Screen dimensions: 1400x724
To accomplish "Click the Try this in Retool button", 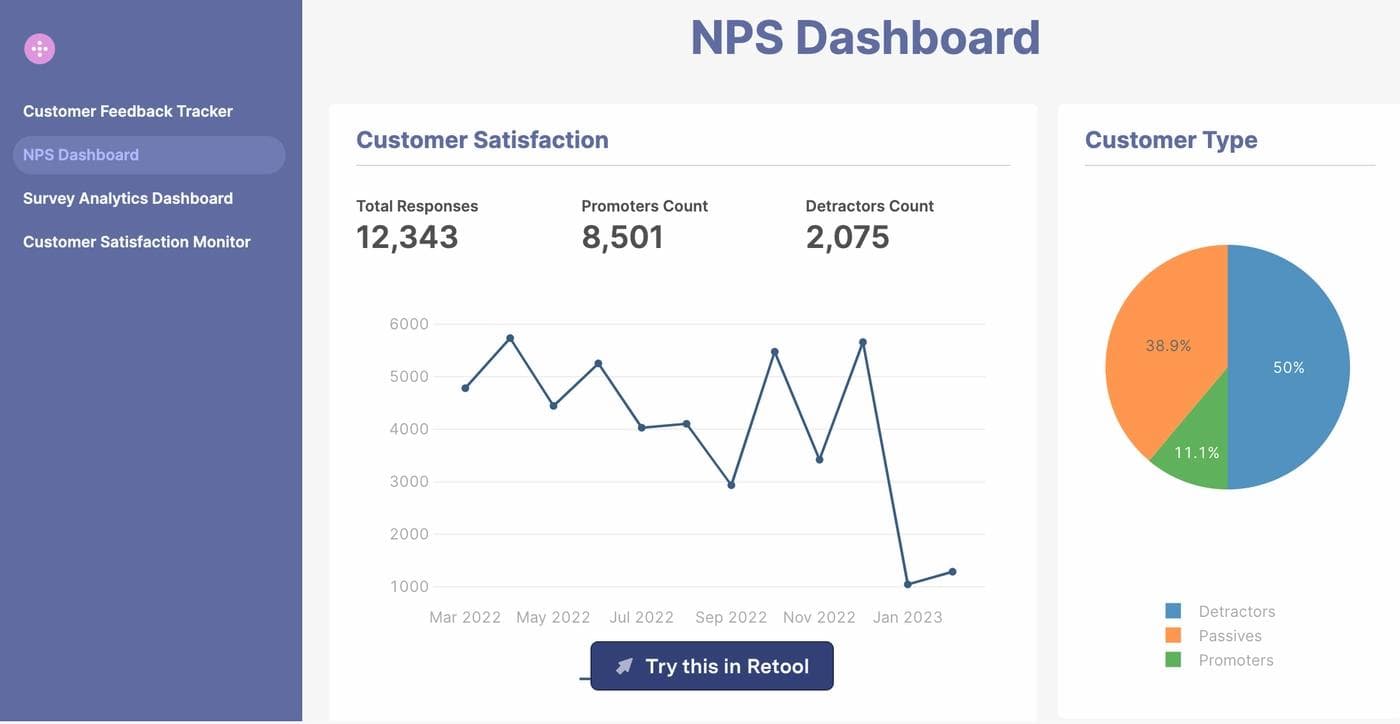I will (712, 666).
